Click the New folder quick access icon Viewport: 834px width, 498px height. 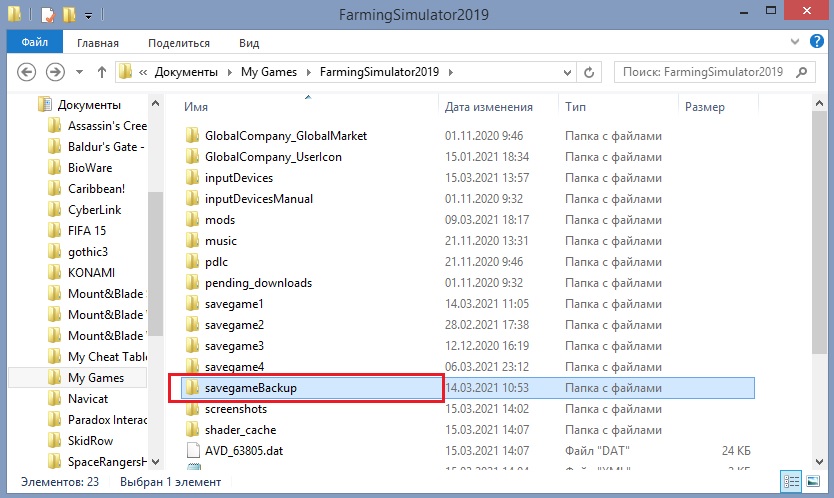tap(69, 14)
